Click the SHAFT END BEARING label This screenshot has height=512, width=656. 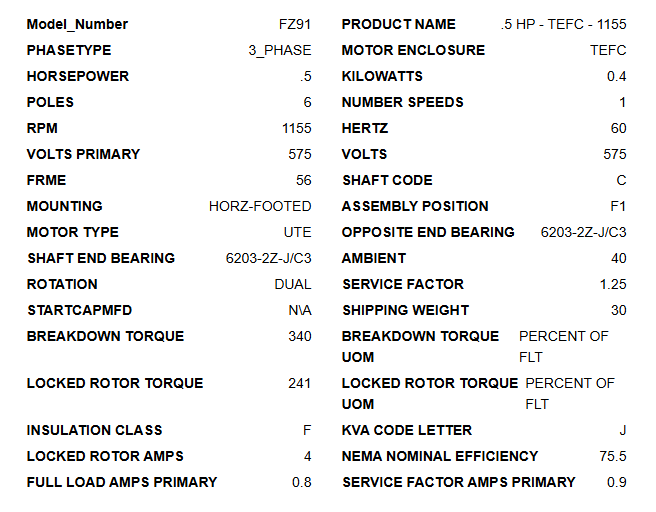(101, 258)
